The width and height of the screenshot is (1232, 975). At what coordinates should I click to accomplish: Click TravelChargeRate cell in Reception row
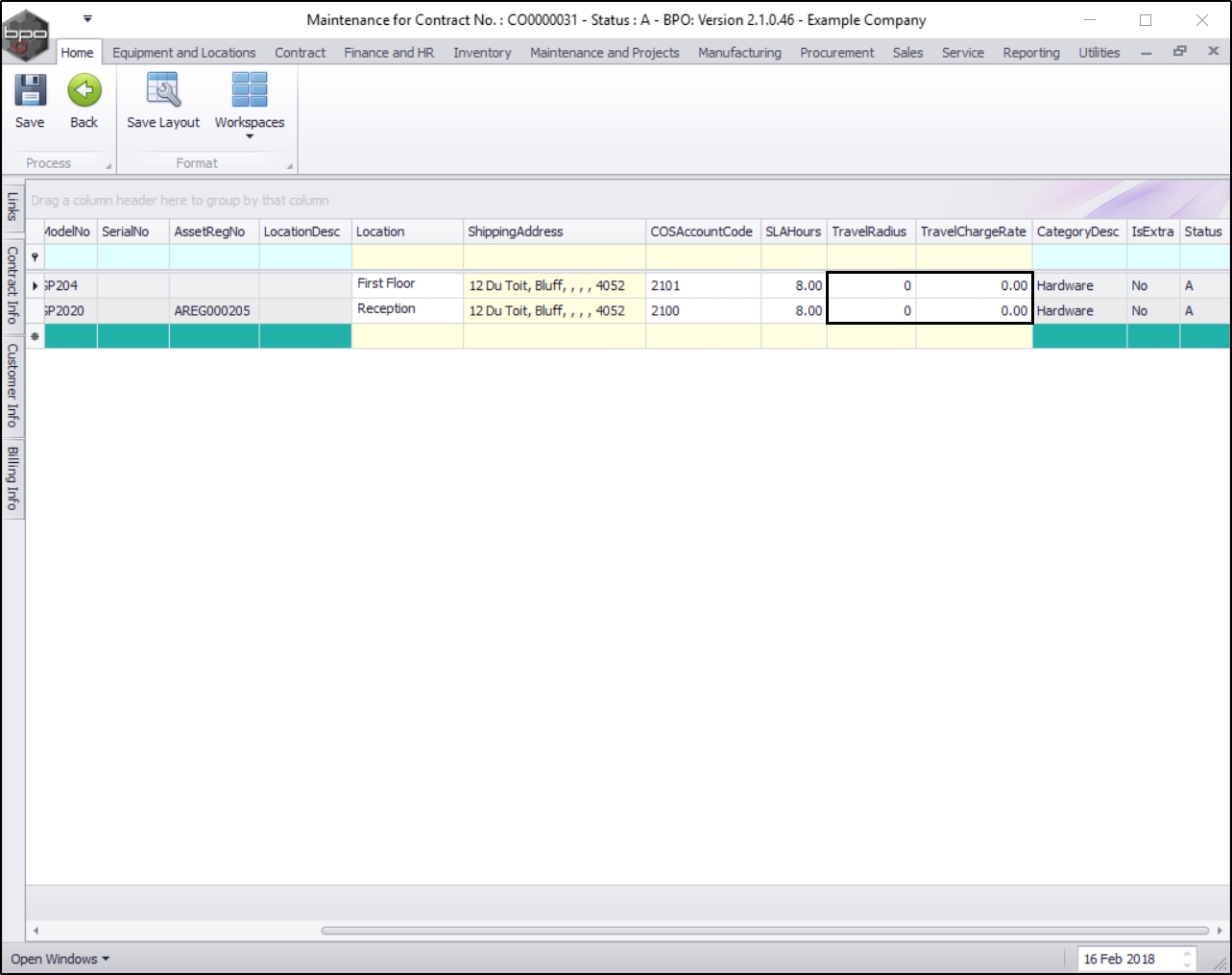click(974, 310)
